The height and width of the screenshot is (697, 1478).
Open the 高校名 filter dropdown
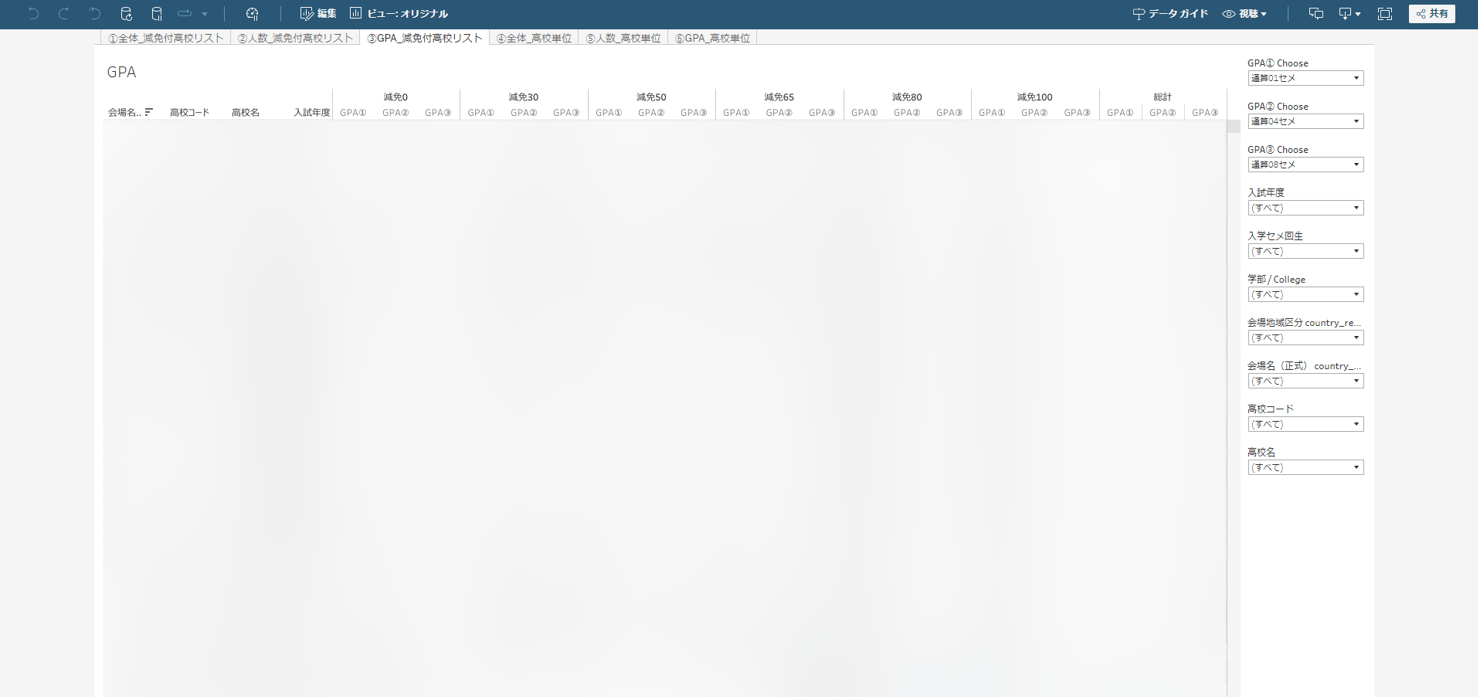tap(1305, 468)
